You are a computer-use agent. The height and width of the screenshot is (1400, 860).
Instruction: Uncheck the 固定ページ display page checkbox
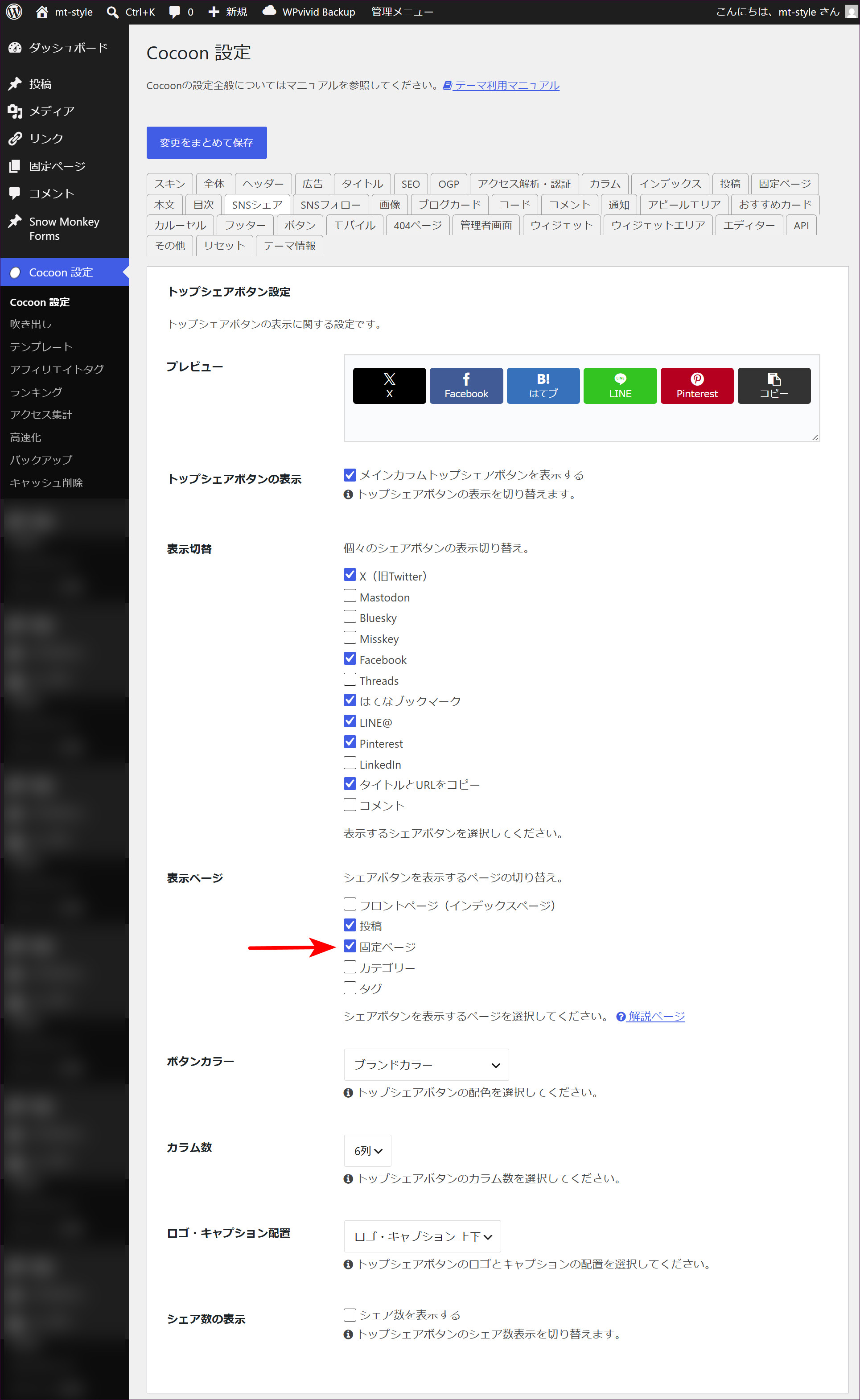(350, 946)
